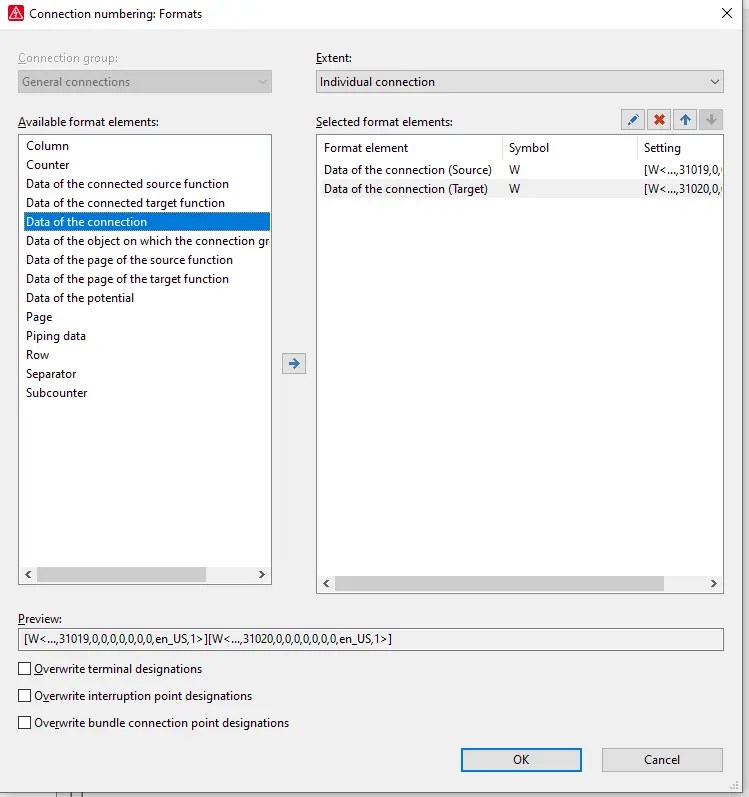Enable Overwrite bundle connection point designations
The width and height of the screenshot is (749, 797).
pyautogui.click(x=24, y=722)
